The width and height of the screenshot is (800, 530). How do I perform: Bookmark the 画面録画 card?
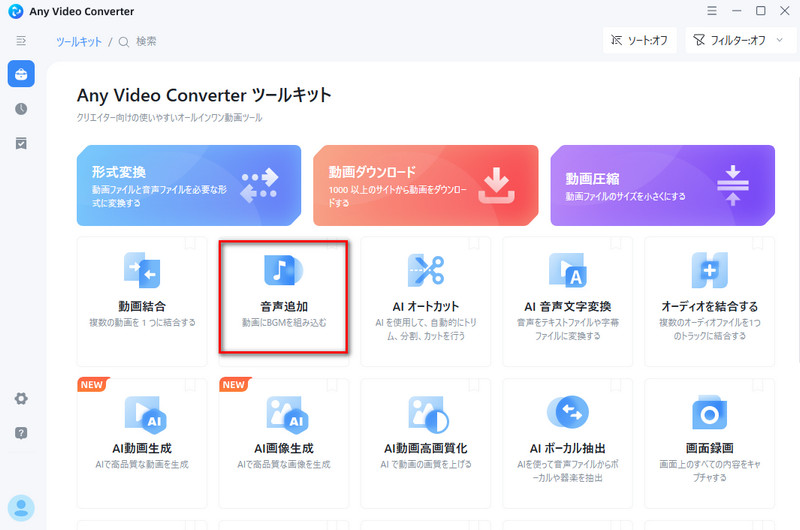click(x=758, y=385)
